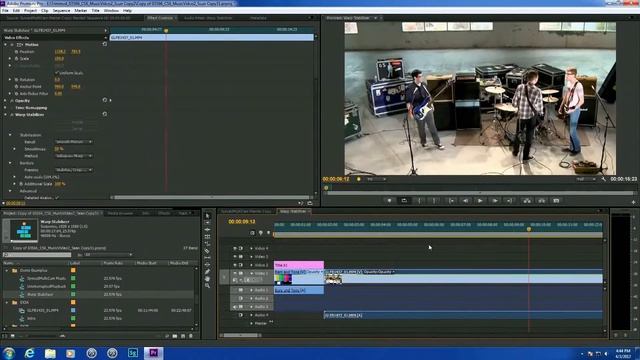This screenshot has width=640, height=360.
Task: Open the File menu
Action: pos(5,10)
